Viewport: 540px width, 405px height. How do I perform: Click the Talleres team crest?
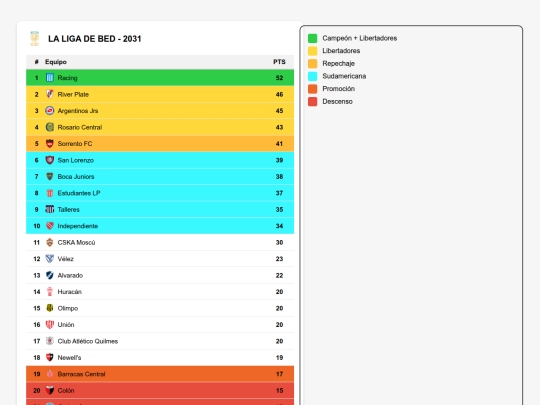pos(50,209)
